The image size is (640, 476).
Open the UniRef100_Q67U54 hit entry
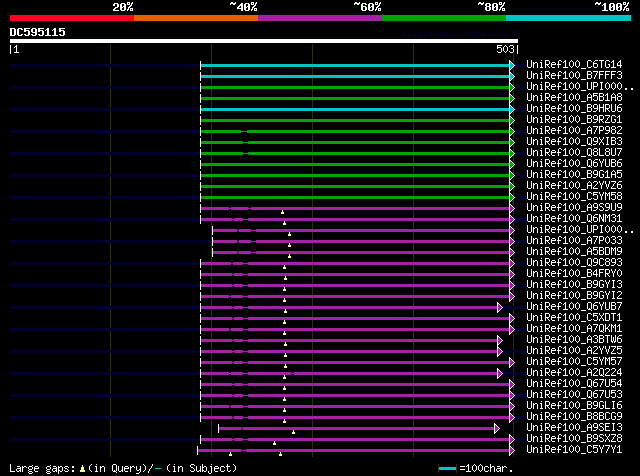coord(560,384)
